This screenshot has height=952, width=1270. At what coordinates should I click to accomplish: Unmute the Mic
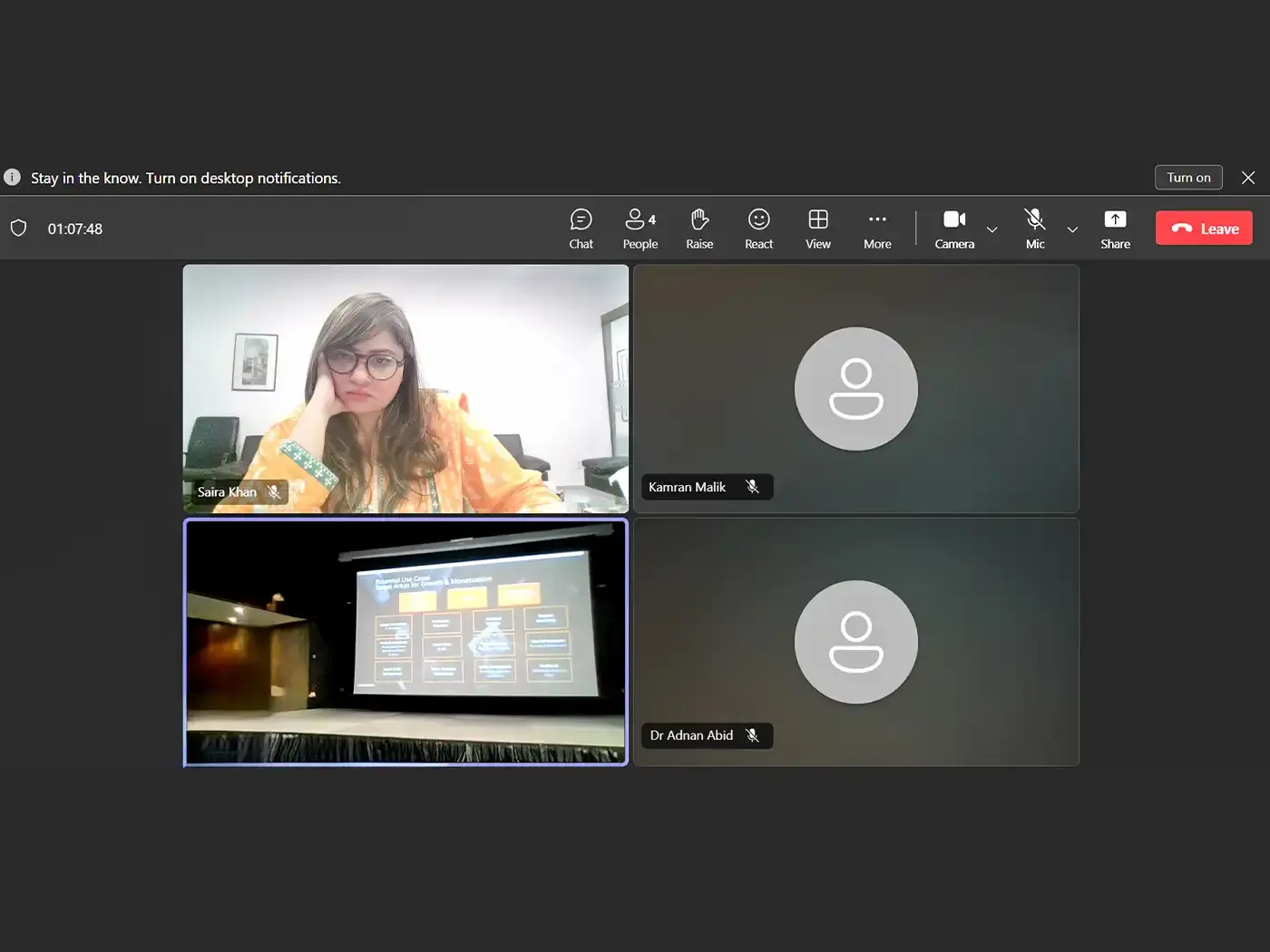tap(1035, 228)
